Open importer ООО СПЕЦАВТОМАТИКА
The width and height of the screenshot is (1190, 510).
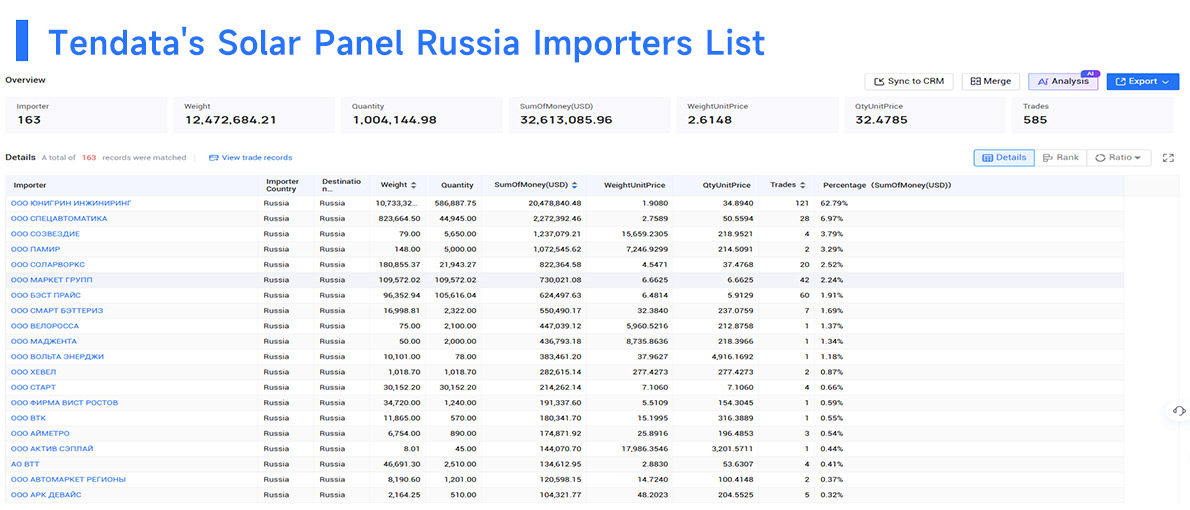point(59,219)
